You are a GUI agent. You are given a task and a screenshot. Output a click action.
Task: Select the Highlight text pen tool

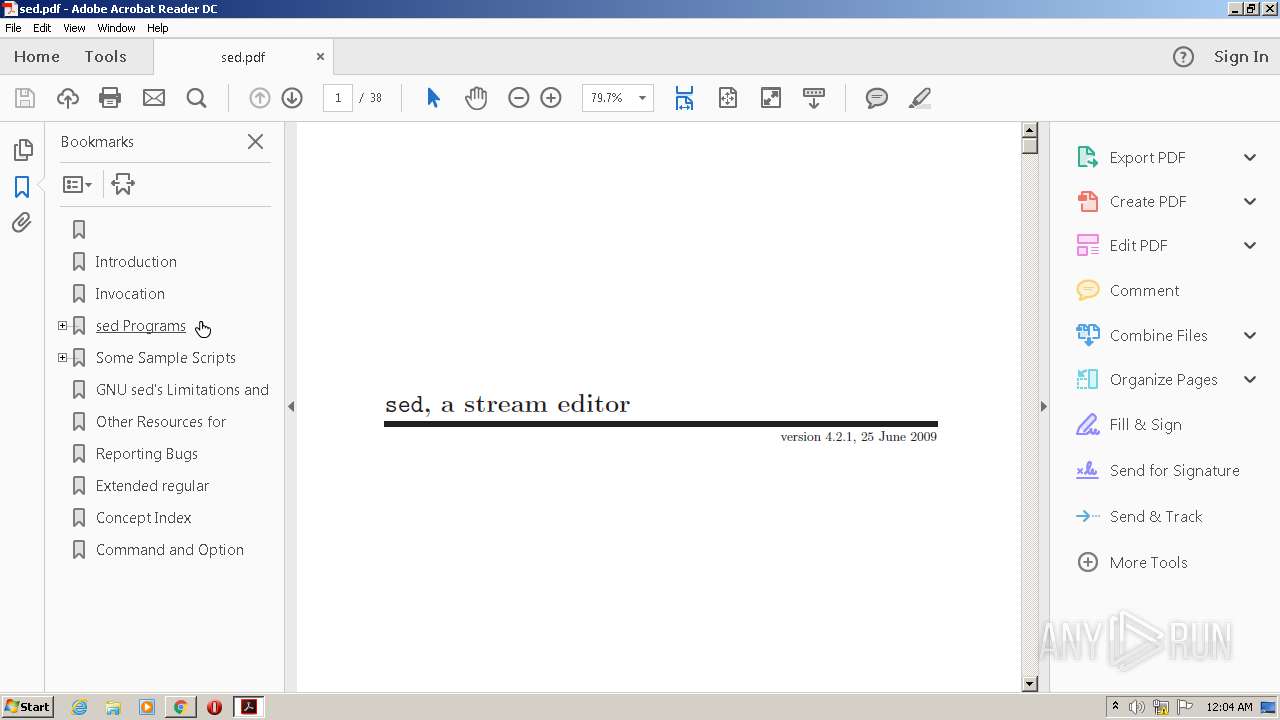(920, 98)
